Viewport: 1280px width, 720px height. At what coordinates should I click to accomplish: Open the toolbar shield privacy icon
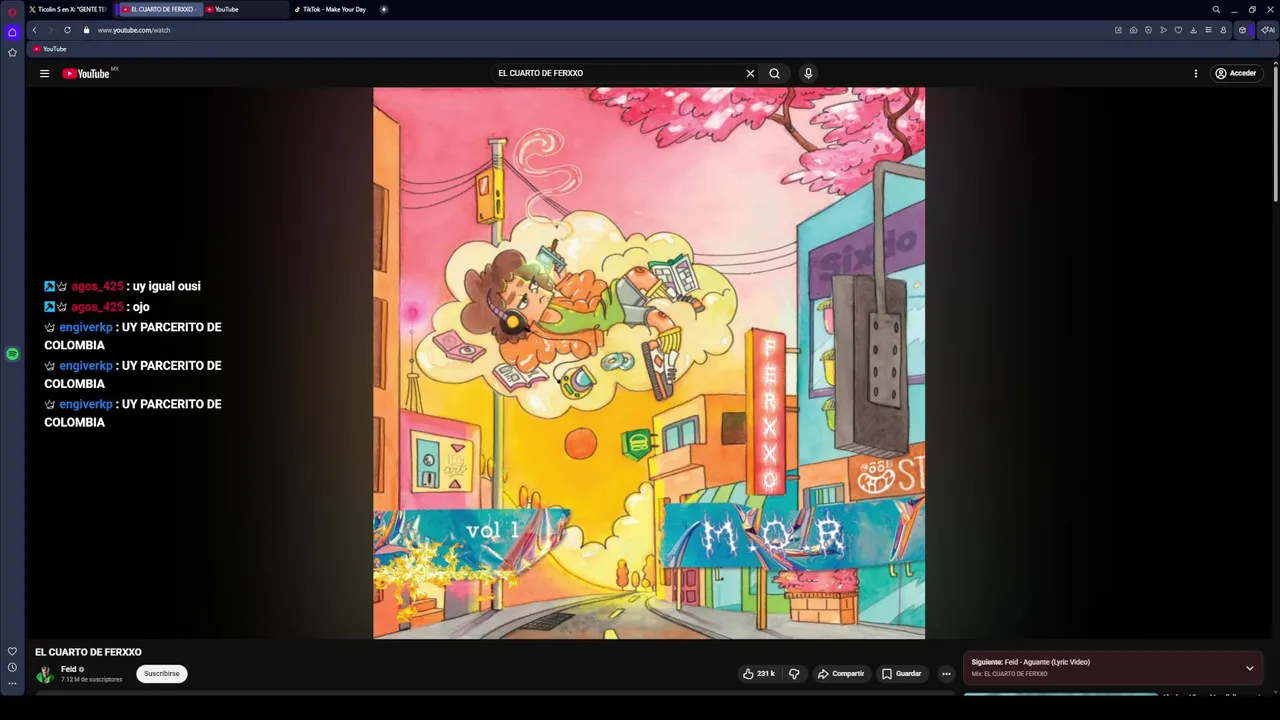click(x=1148, y=30)
